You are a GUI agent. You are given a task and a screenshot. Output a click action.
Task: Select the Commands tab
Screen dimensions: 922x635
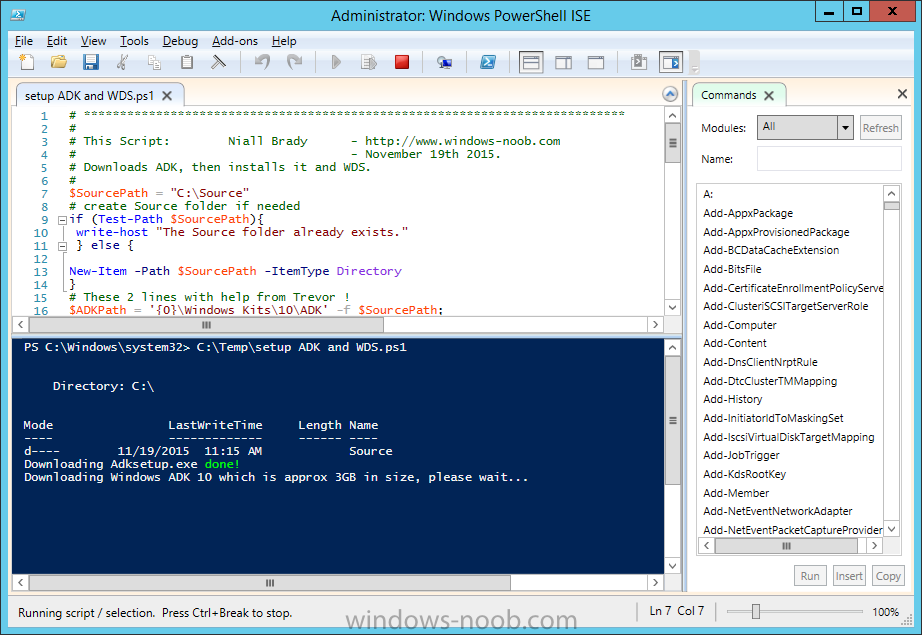click(729, 95)
